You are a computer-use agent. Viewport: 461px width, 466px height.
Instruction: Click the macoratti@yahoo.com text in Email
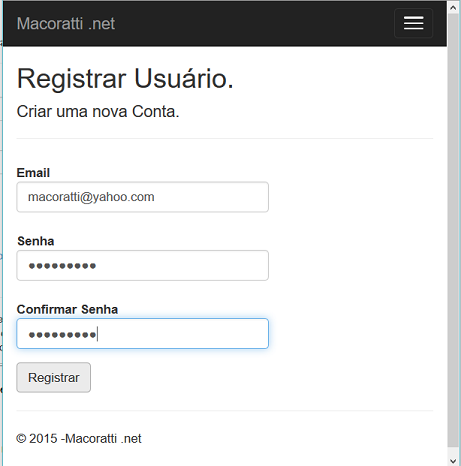point(91,197)
